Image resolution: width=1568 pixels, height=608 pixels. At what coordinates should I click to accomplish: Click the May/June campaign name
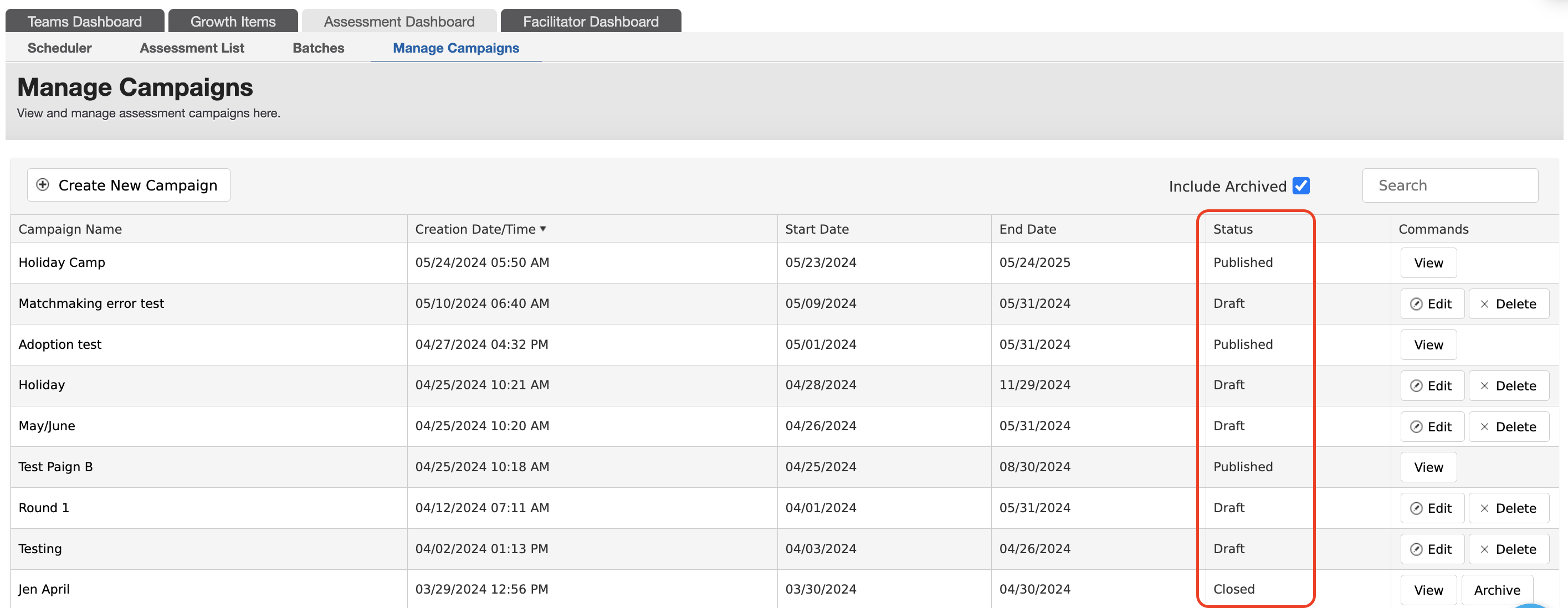tap(47, 425)
